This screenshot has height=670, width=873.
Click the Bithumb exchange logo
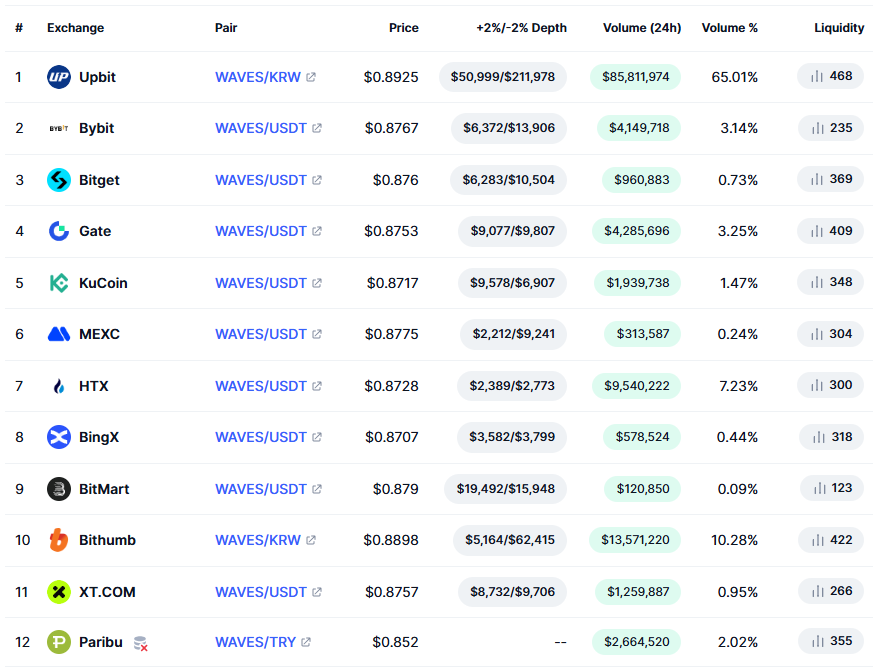[x=58, y=540]
